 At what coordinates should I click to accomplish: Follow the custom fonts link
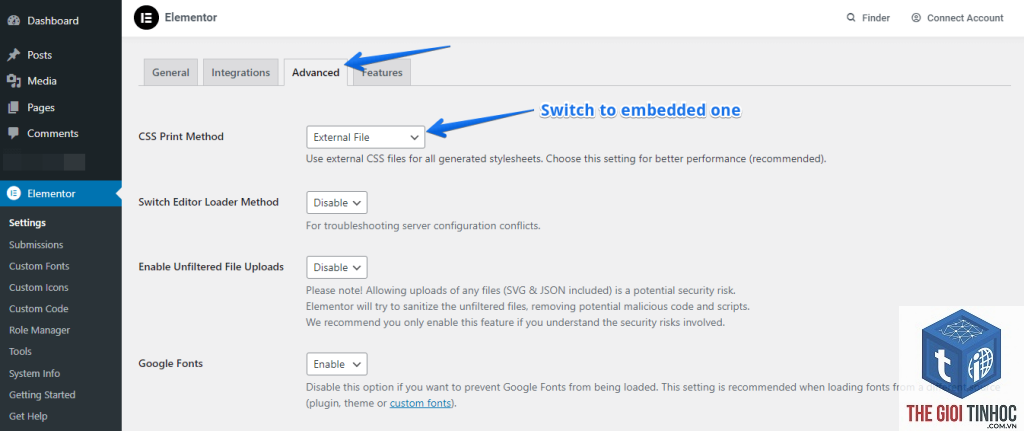(x=421, y=403)
